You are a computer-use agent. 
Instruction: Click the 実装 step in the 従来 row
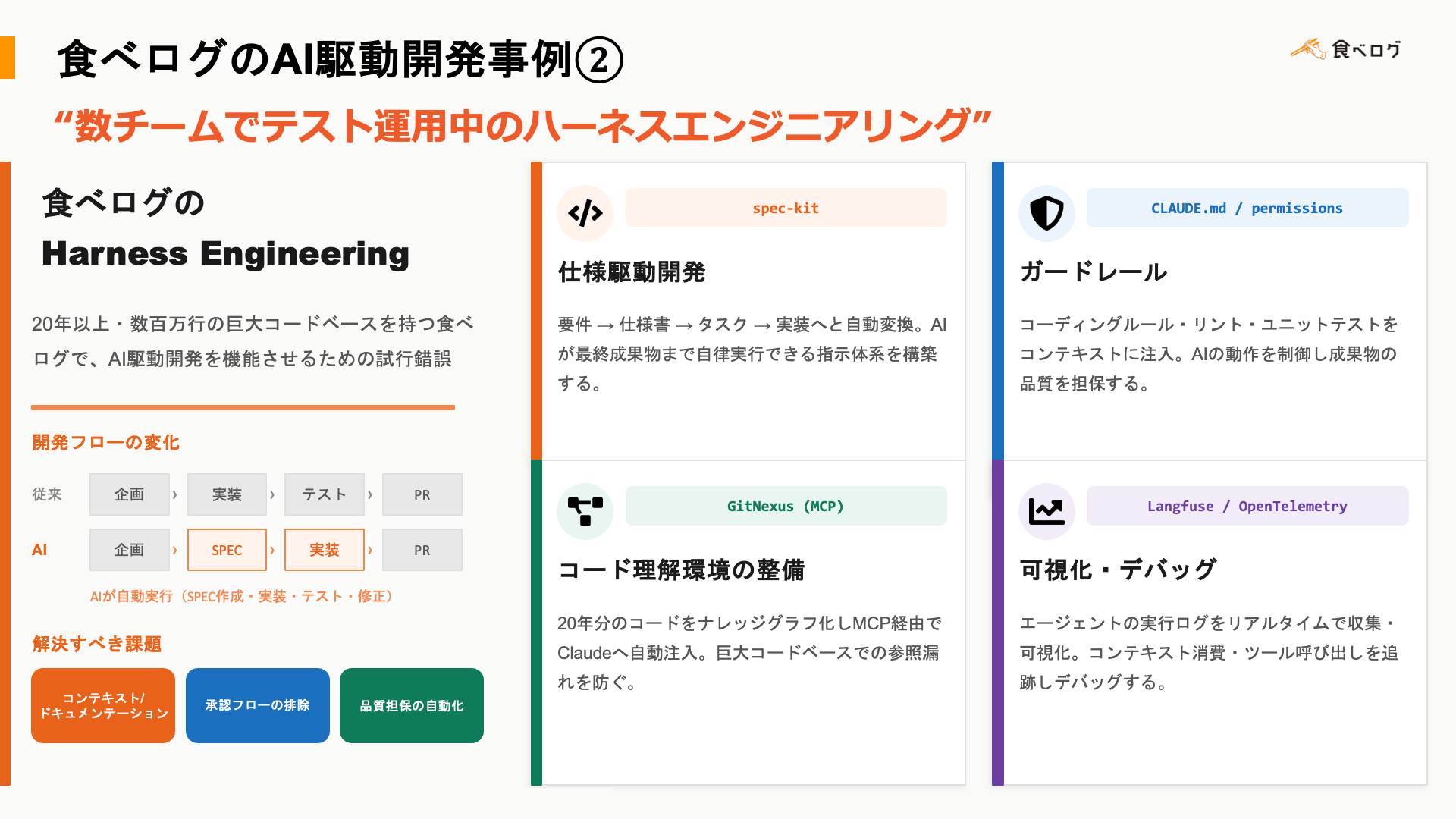(227, 494)
